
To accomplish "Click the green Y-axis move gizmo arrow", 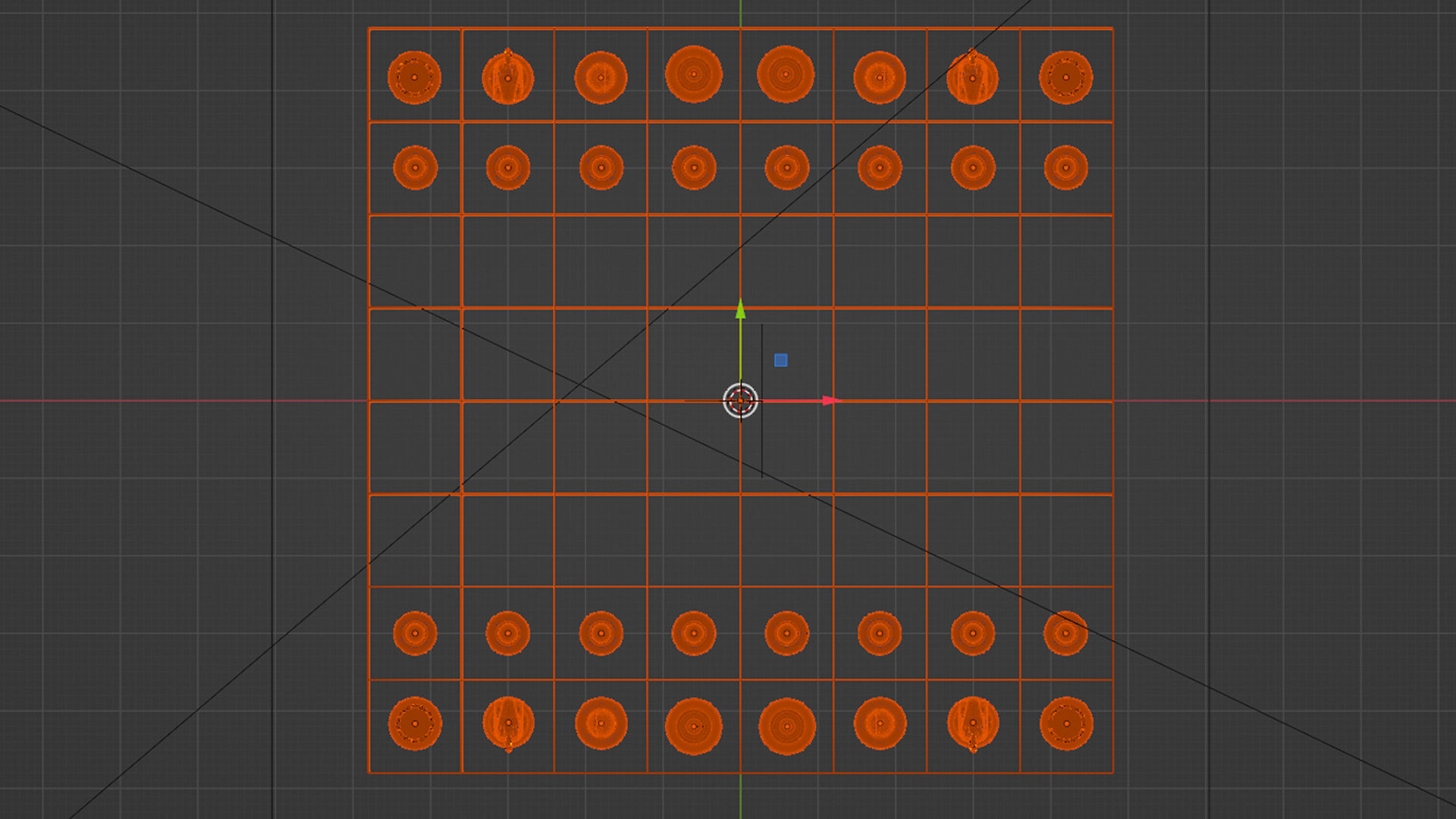I will pyautogui.click(x=741, y=309).
